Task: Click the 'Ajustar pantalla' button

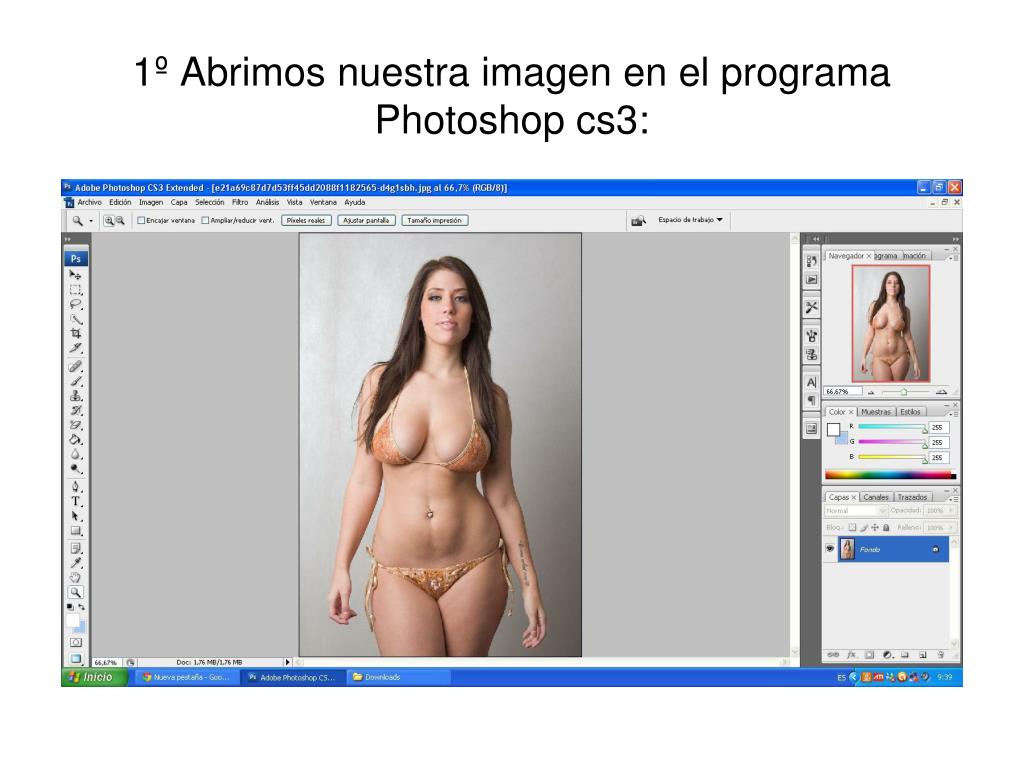Action: [366, 221]
